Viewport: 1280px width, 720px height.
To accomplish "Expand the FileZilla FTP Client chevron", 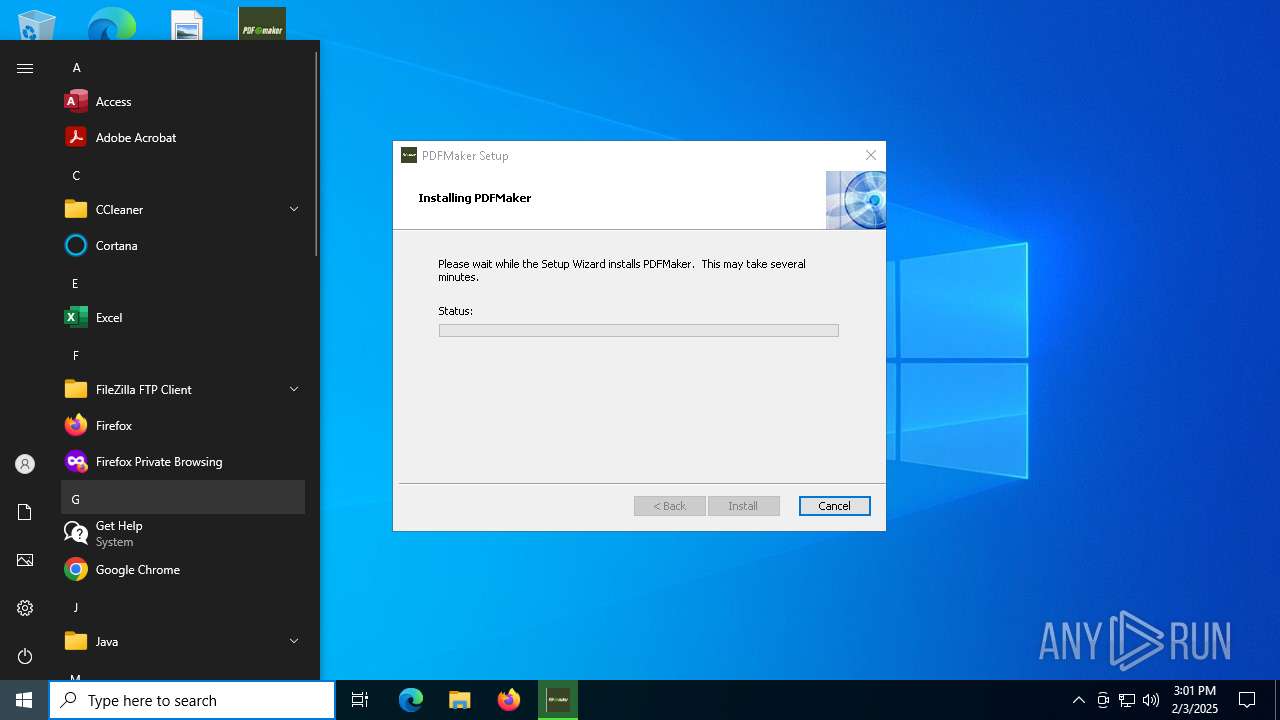I will coord(294,389).
